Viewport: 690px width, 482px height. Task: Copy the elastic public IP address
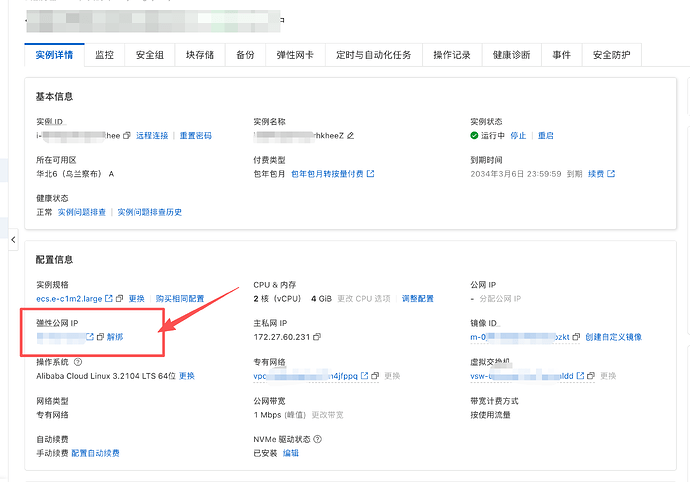100,337
